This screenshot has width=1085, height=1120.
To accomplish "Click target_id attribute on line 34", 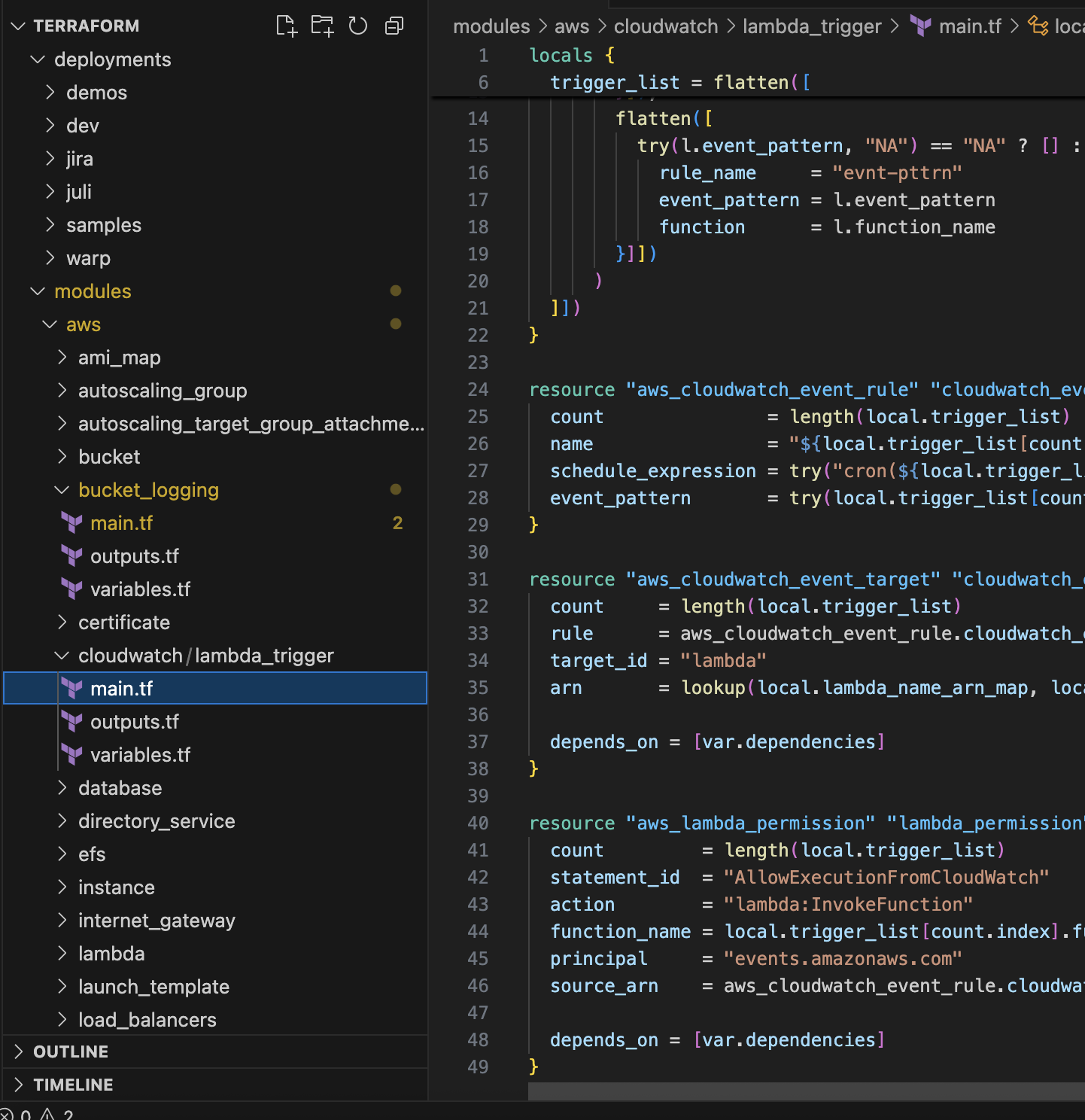I will click(x=599, y=661).
